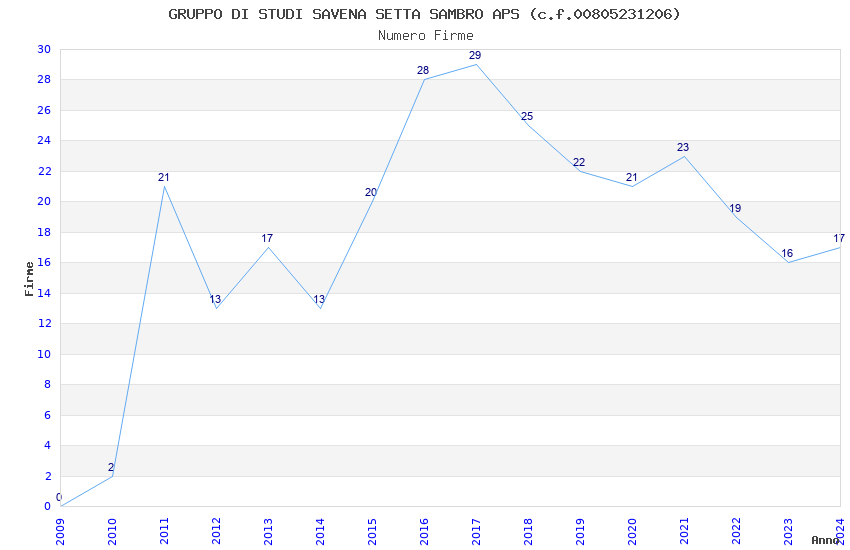
Task: Click the y-axis tick 10
Action: pos(44,354)
